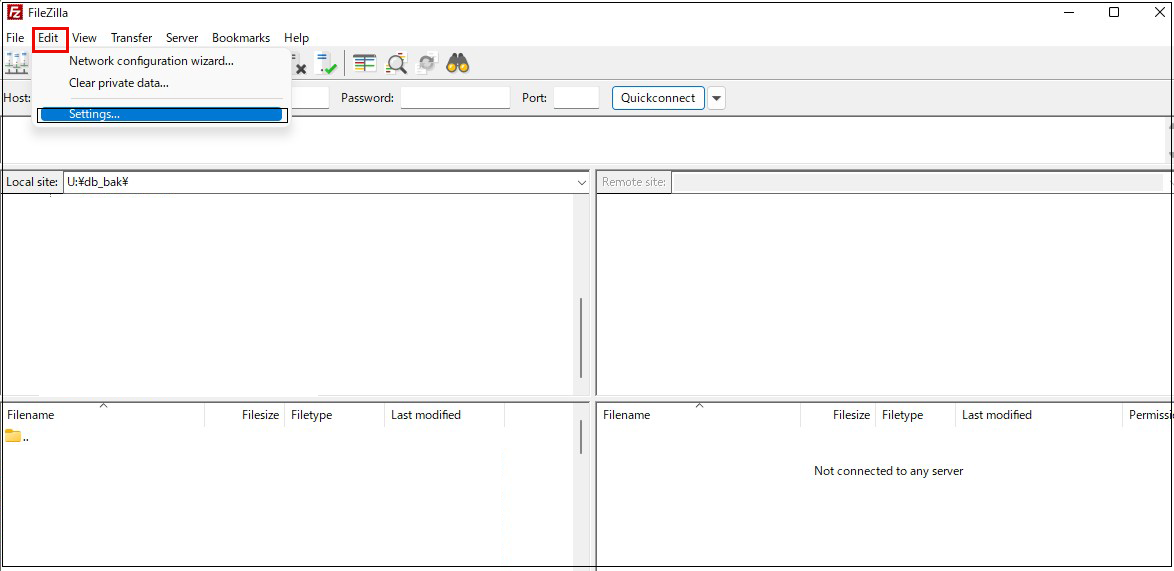Click the binoculars file search icon
Screen dimensions: 1174x571
coord(457,64)
